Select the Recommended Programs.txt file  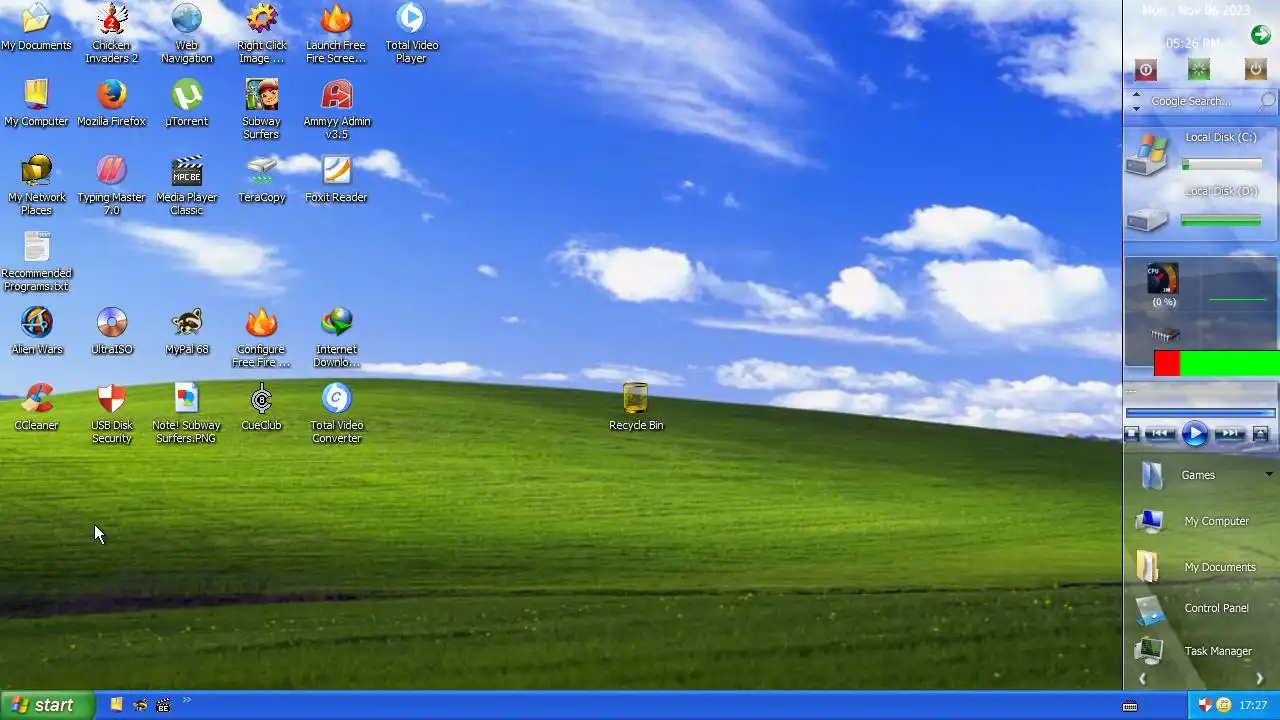[36, 261]
